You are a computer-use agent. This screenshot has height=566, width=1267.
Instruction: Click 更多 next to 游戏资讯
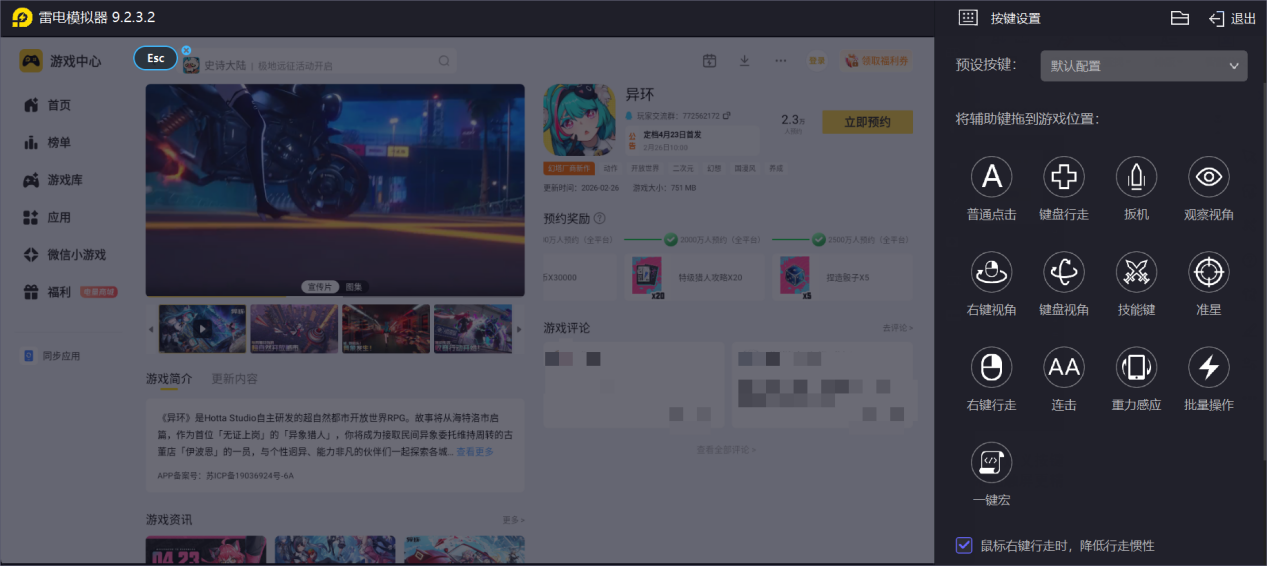[513, 520]
